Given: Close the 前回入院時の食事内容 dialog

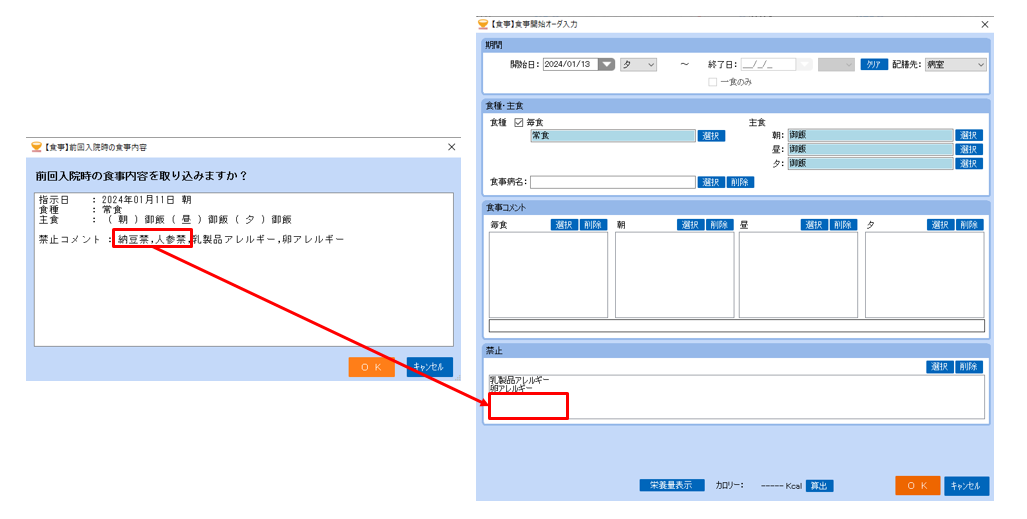Looking at the screenshot, I should point(451,147).
